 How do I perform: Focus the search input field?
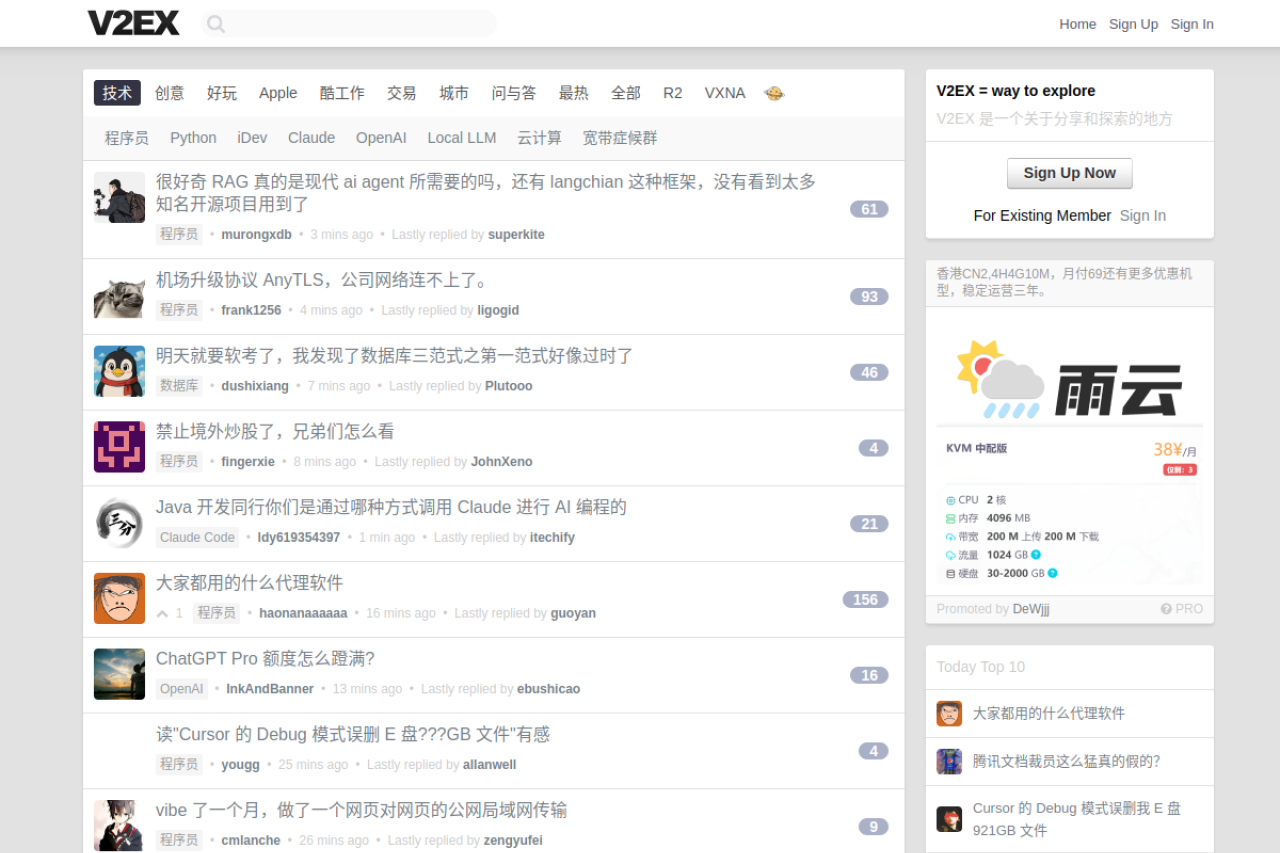point(348,24)
